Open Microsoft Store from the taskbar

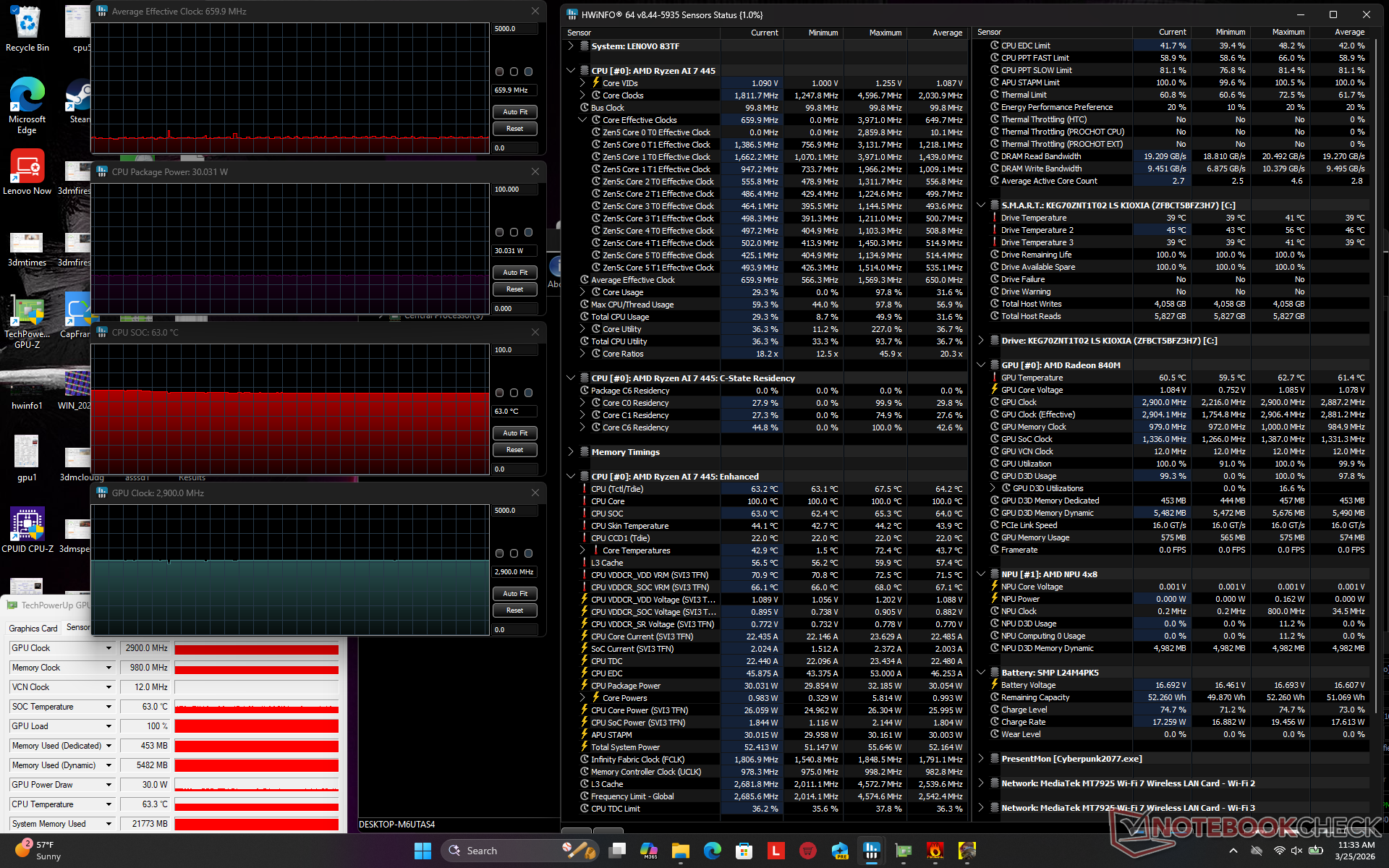744,850
